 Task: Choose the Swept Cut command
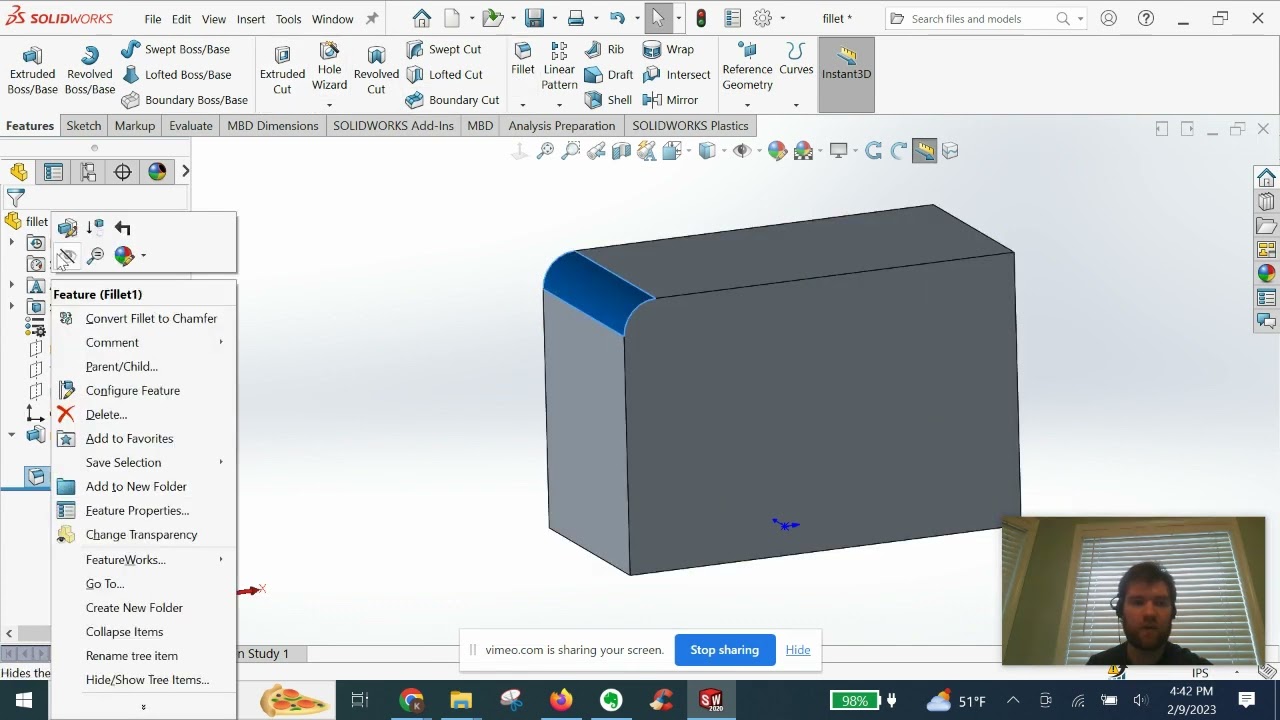(x=444, y=49)
